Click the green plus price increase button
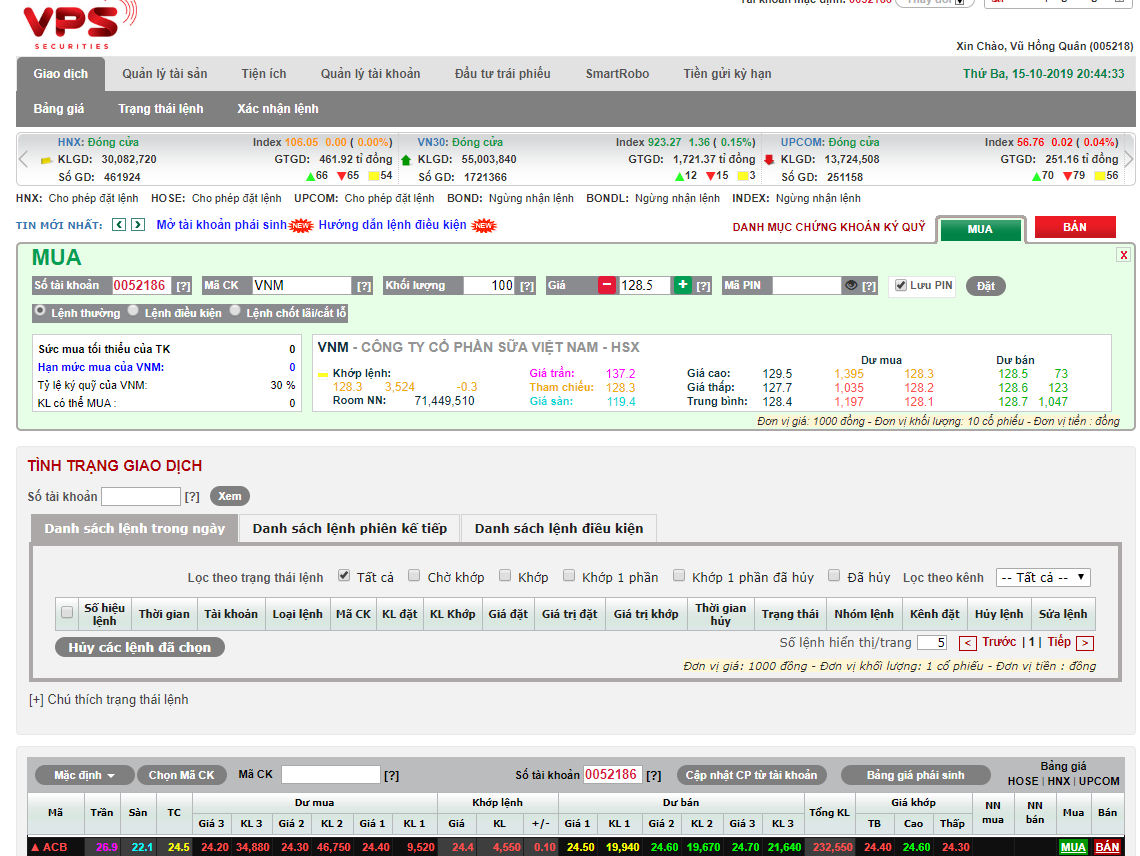 pyautogui.click(x=682, y=285)
